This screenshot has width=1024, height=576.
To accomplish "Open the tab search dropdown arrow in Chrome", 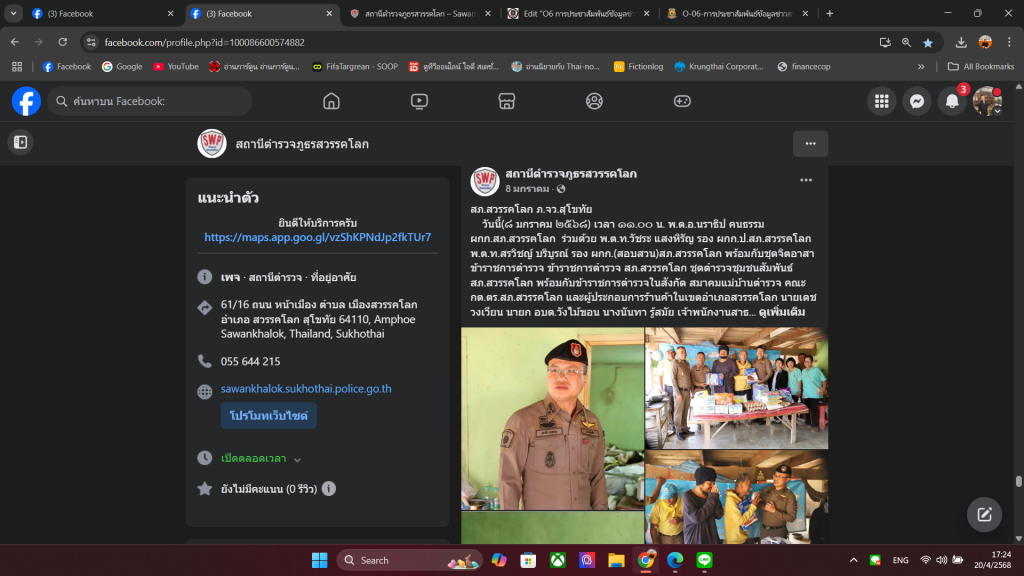I will coord(14,14).
